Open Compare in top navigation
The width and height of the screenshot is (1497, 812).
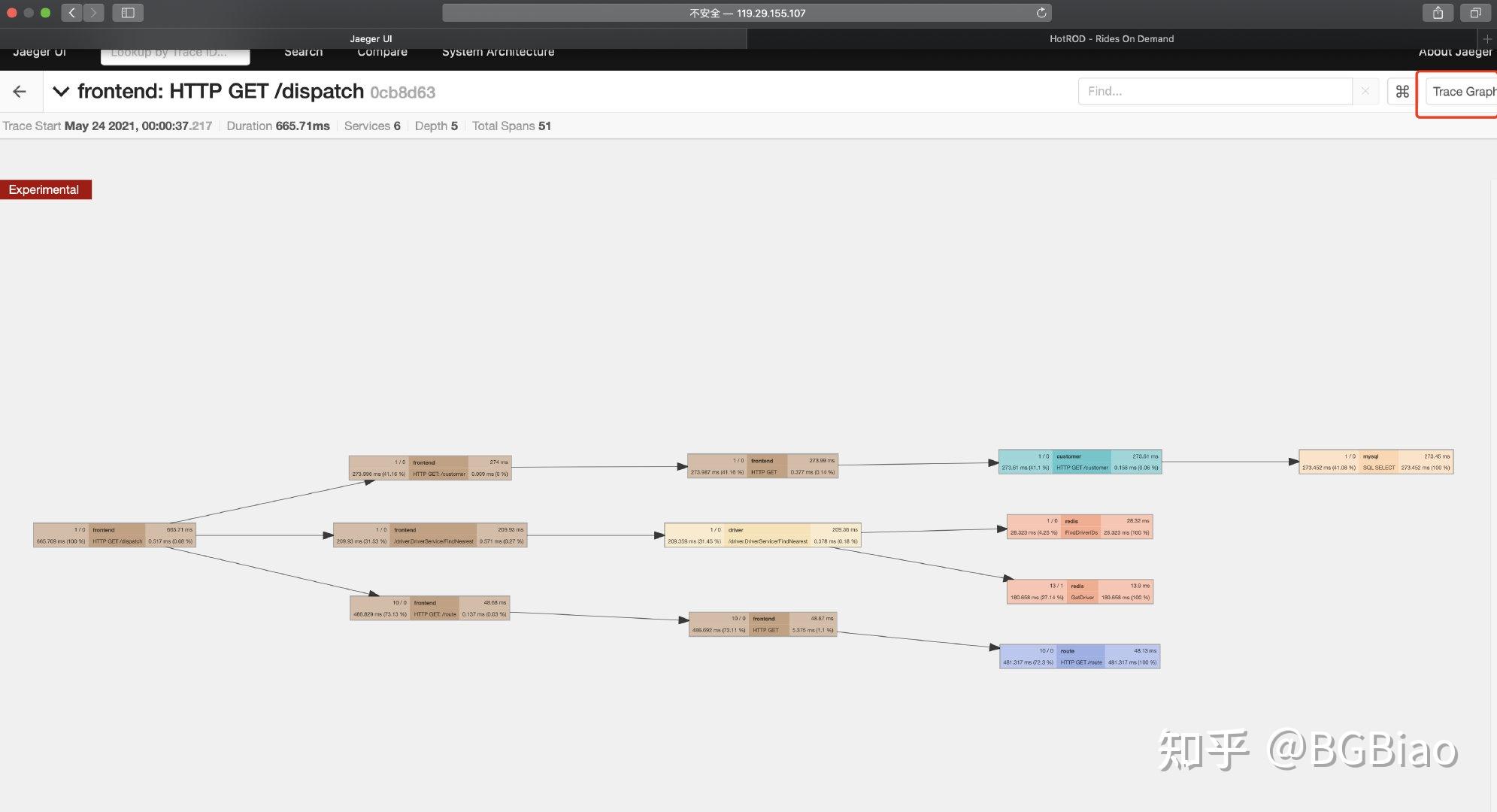click(382, 53)
